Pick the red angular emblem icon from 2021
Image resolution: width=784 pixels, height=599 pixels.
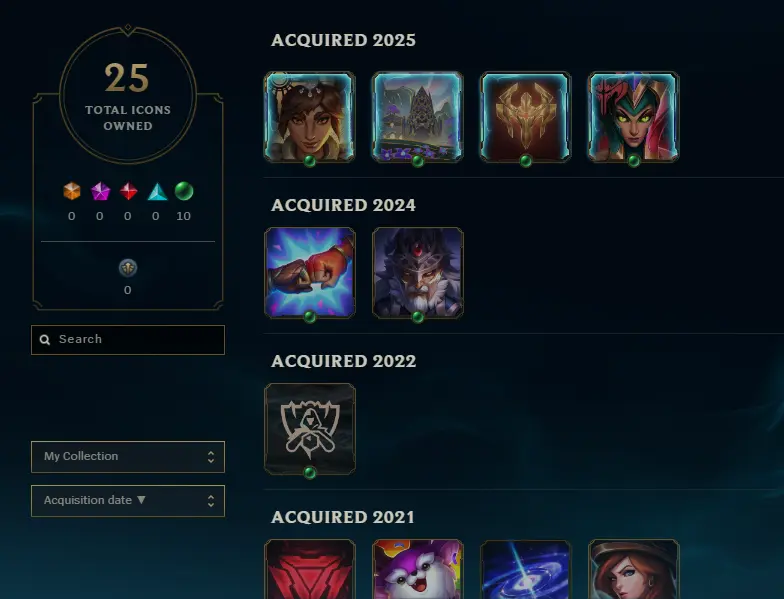(x=310, y=569)
